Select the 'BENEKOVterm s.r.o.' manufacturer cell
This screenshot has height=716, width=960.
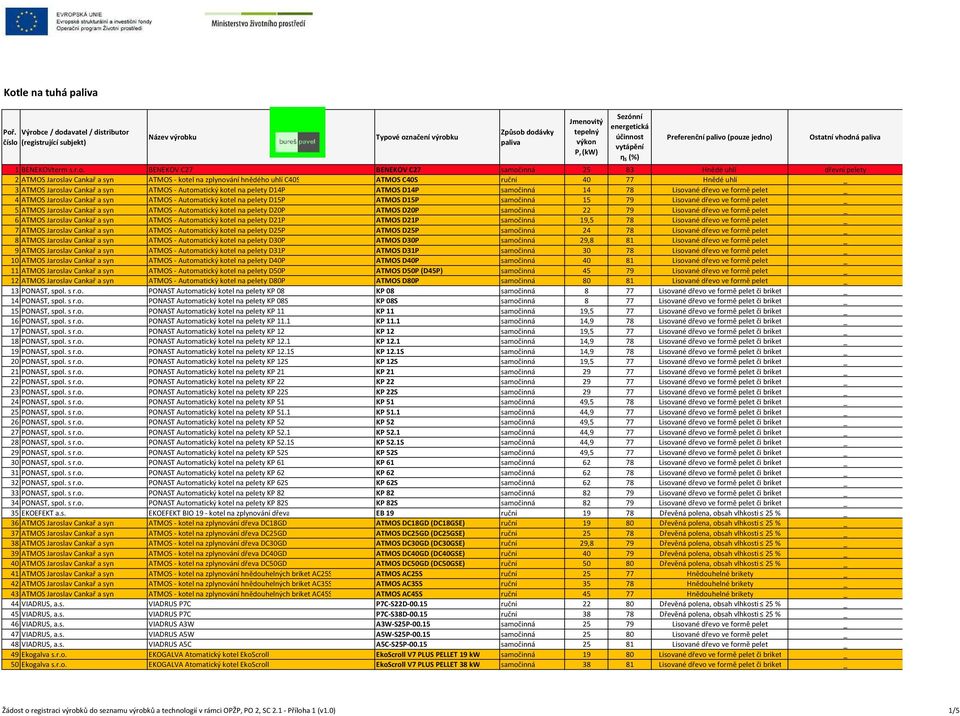83,170
